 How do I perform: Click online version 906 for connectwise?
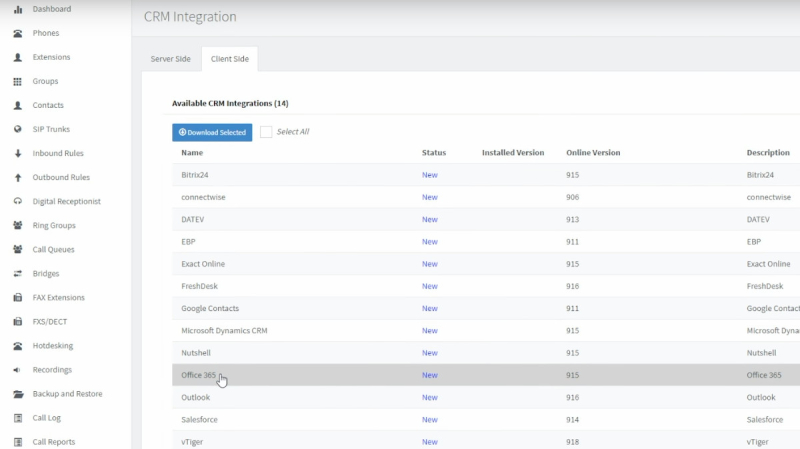click(572, 197)
